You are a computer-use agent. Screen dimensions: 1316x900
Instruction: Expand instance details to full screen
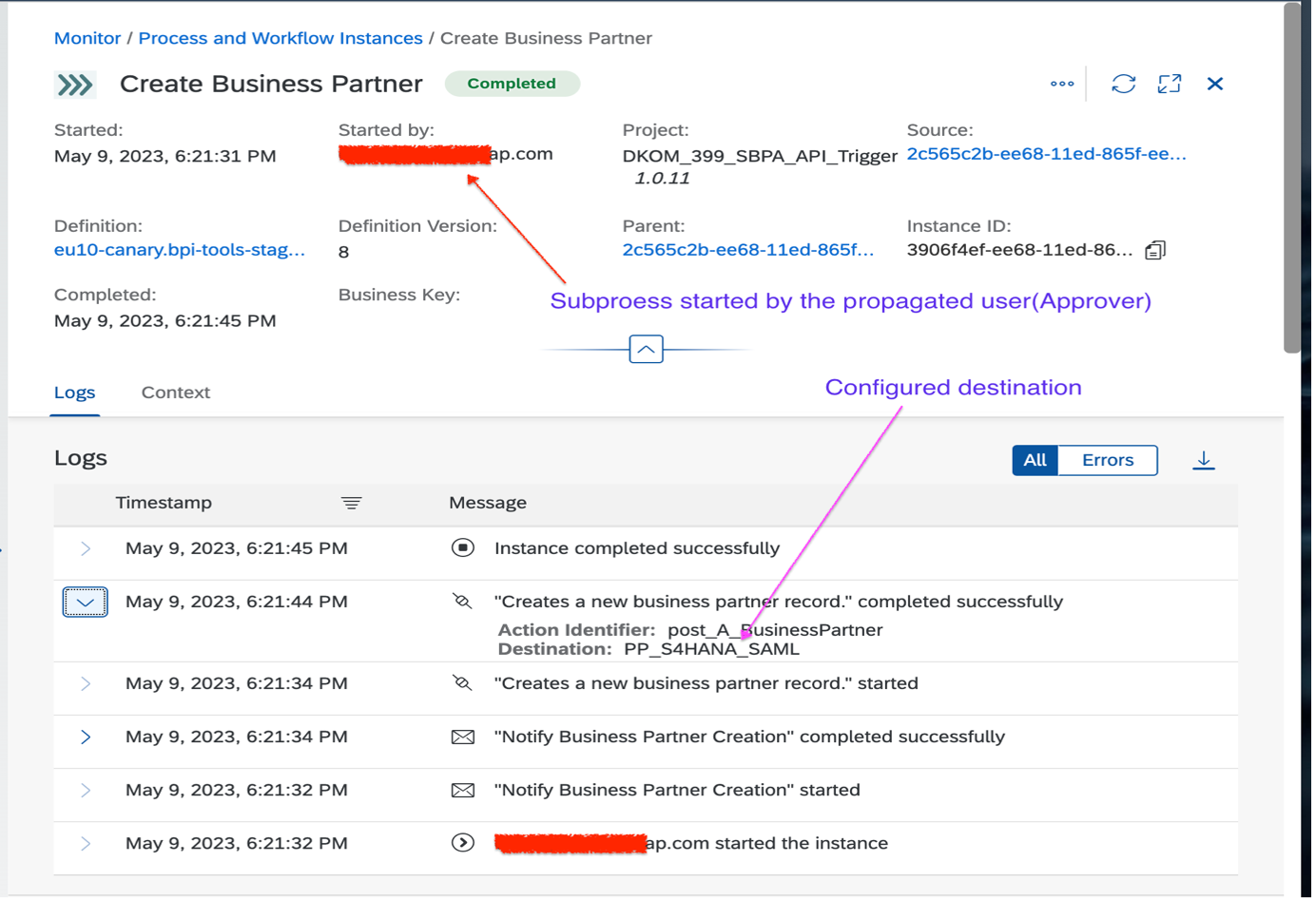click(x=1170, y=84)
